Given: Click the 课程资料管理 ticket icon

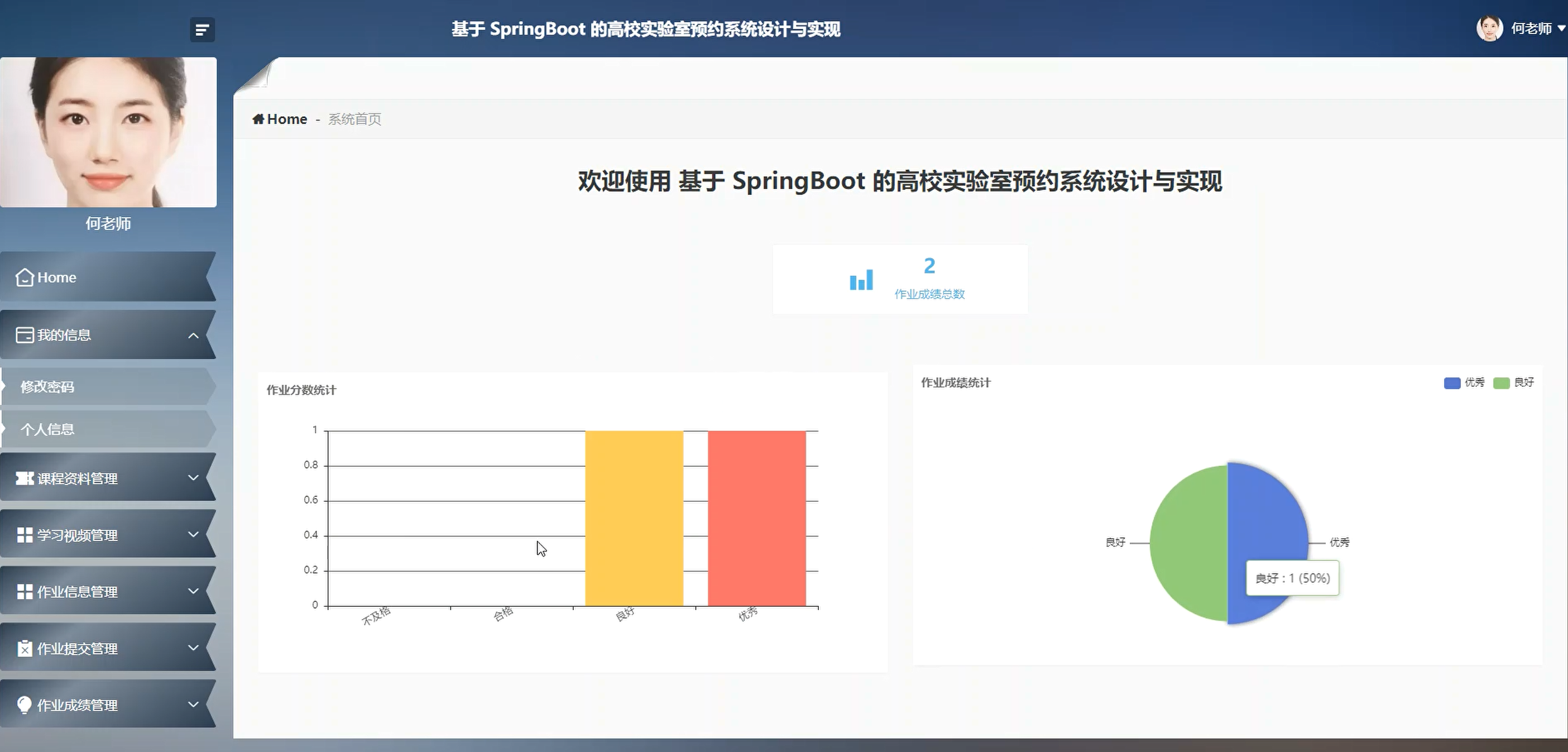Looking at the screenshot, I should point(25,478).
